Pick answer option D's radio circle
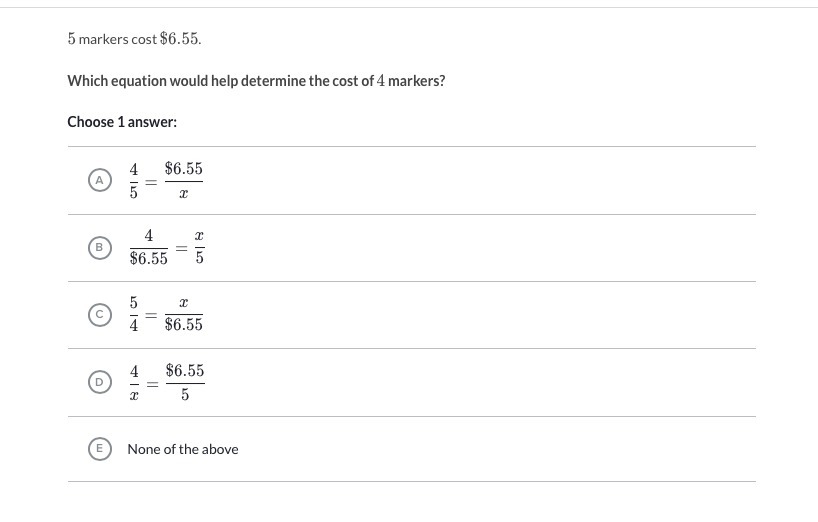Image resolution: width=818 pixels, height=522 pixels. (x=98, y=382)
